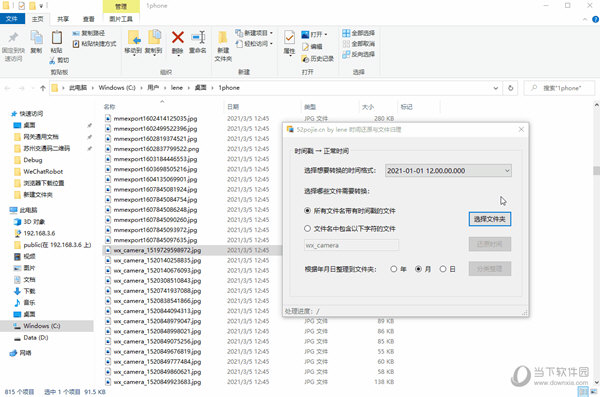The height and width of the screenshot is (397, 600).
Task: Select radio 所有文件名带有时间戳的文件
Action: point(307,211)
